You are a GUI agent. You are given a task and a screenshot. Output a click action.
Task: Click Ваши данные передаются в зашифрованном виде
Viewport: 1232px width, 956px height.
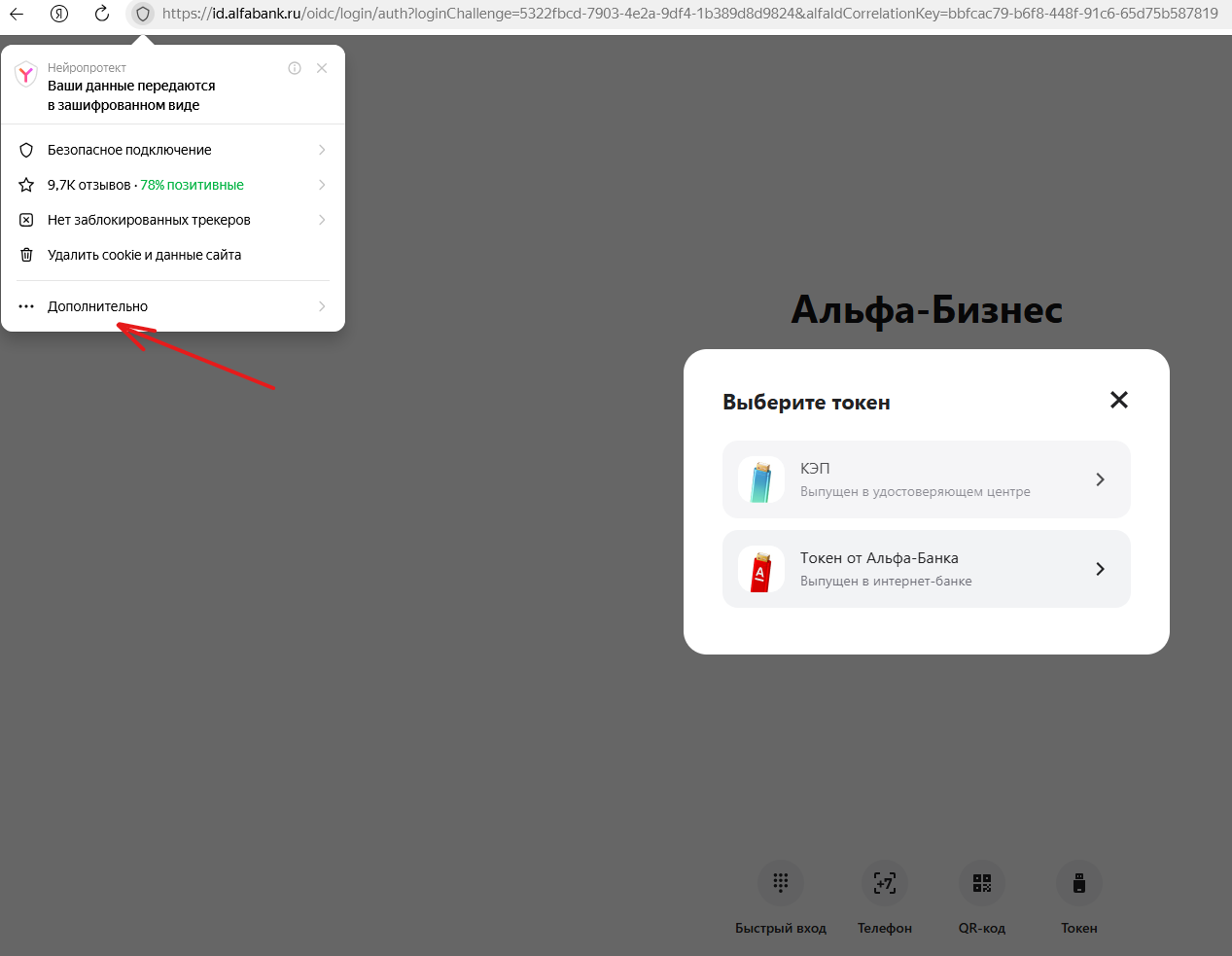131,95
